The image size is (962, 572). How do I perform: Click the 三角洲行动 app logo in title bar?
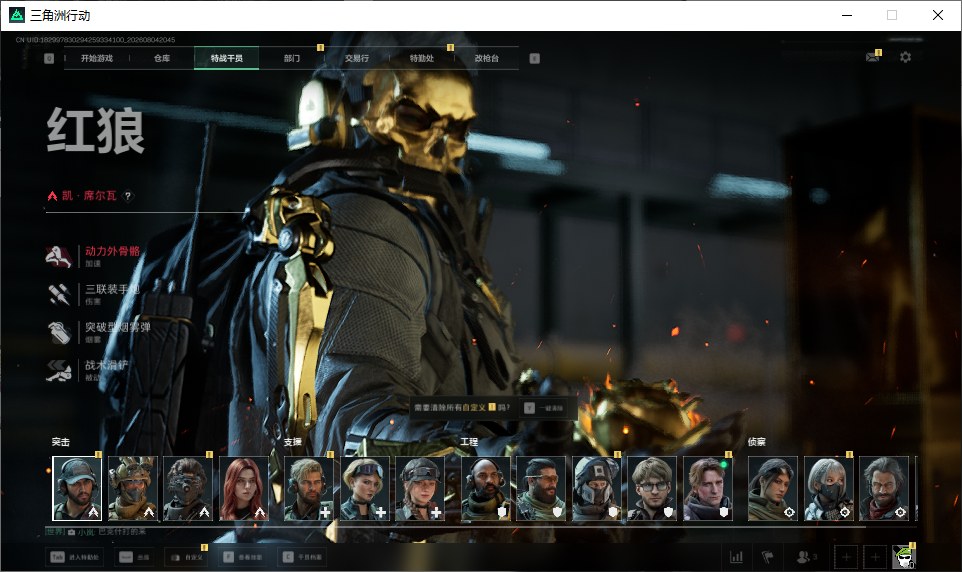click(17, 15)
